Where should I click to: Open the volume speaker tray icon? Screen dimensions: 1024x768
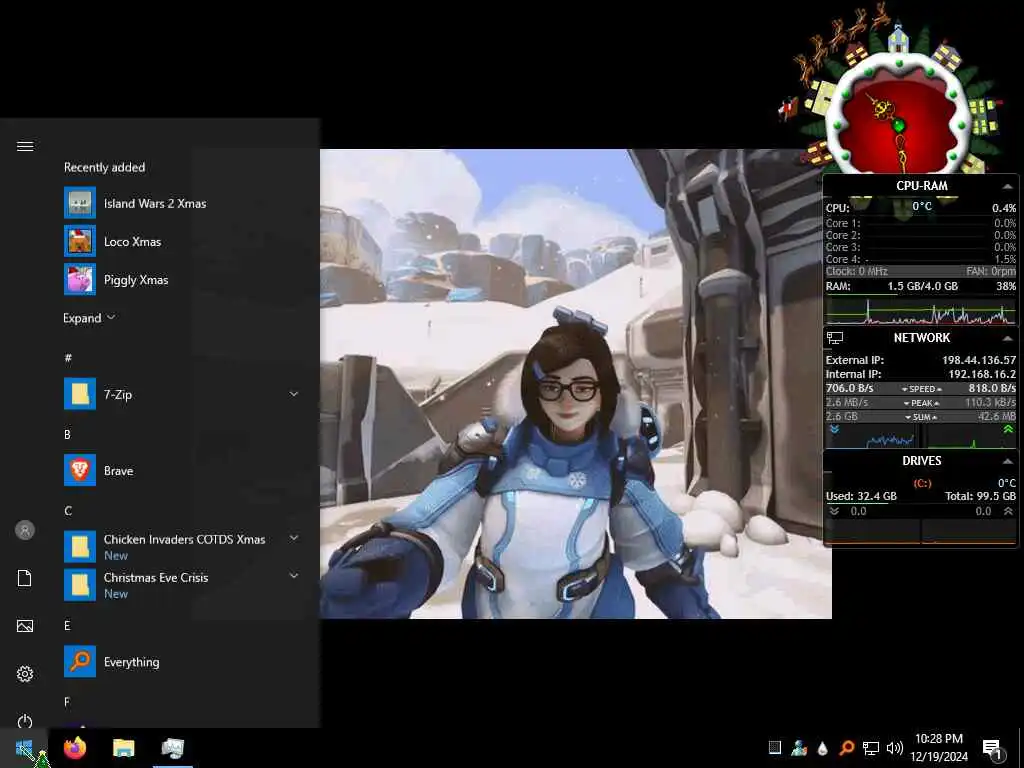(x=895, y=748)
